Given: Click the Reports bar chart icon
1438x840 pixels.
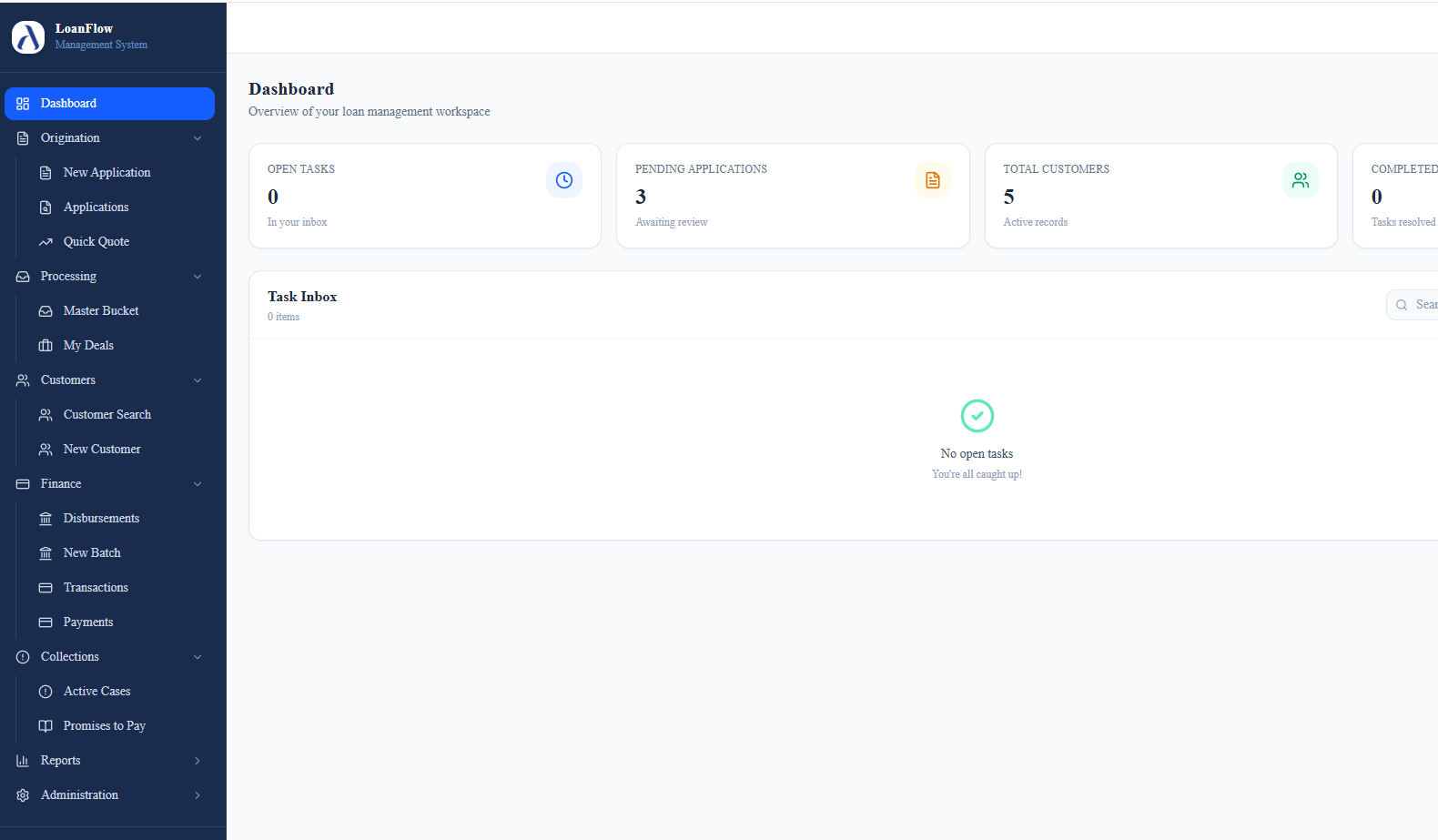Looking at the screenshot, I should coord(23,761).
